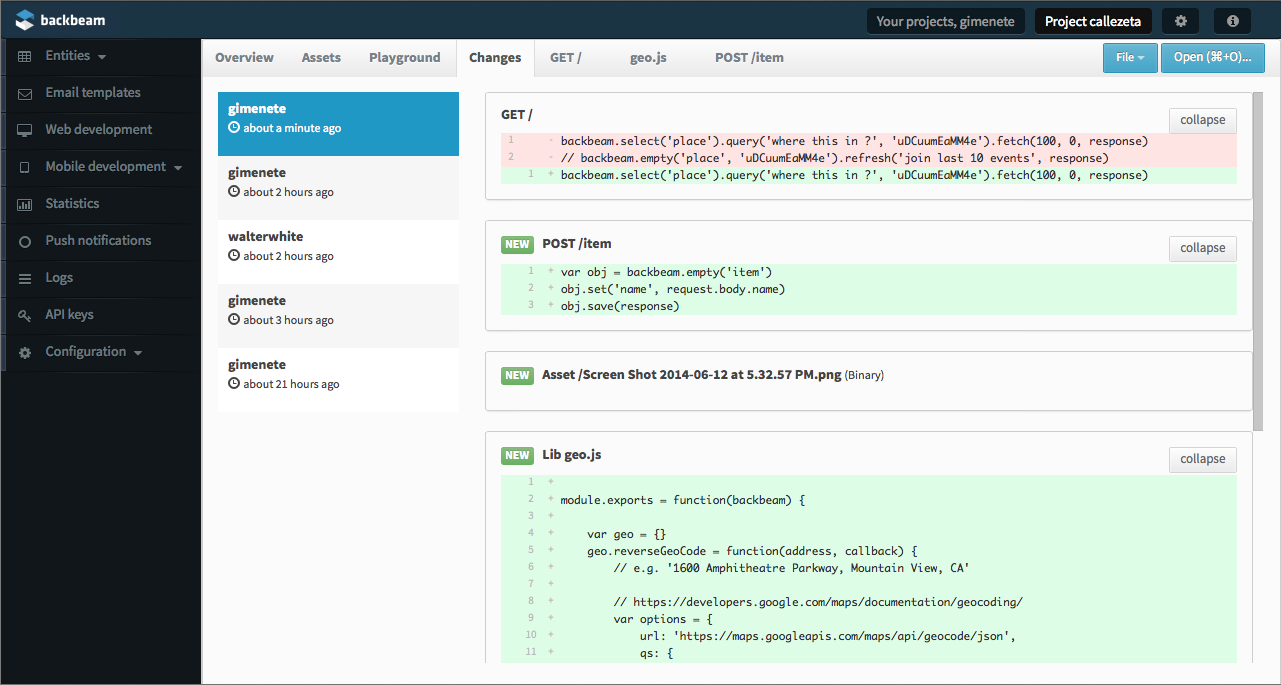The height and width of the screenshot is (685, 1281).
Task: Click the Mobile development phone icon
Action: pyautogui.click(x=25, y=167)
